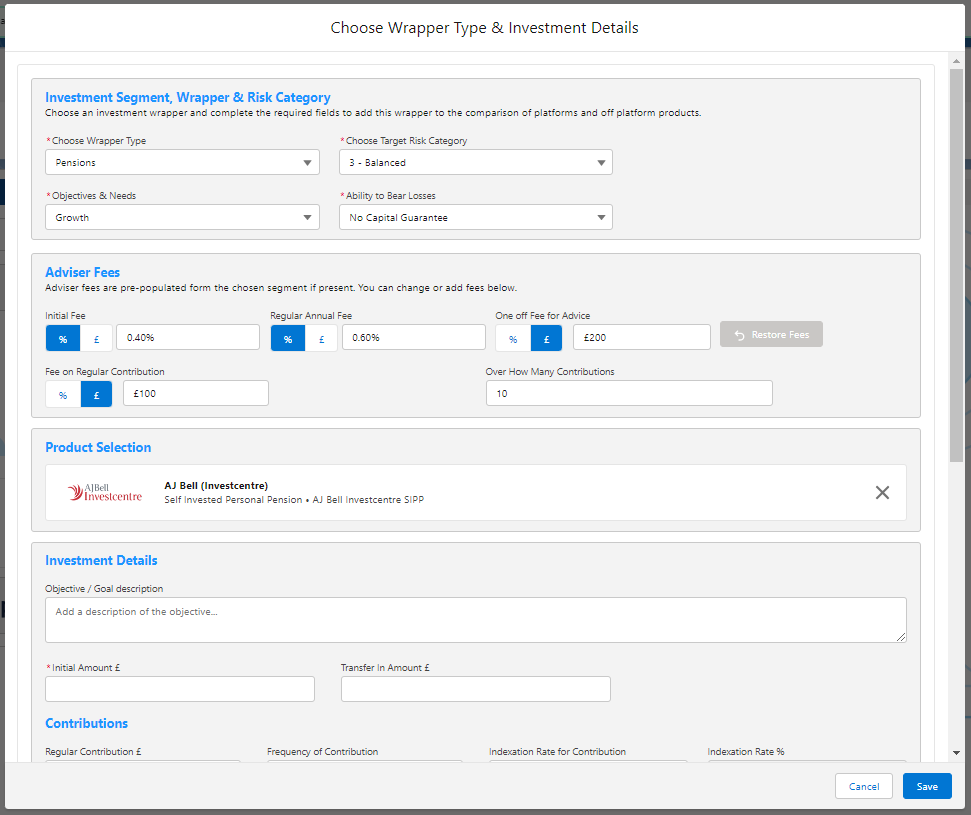Focus the Initial Fee value field
The height and width of the screenshot is (815, 971).
point(188,337)
